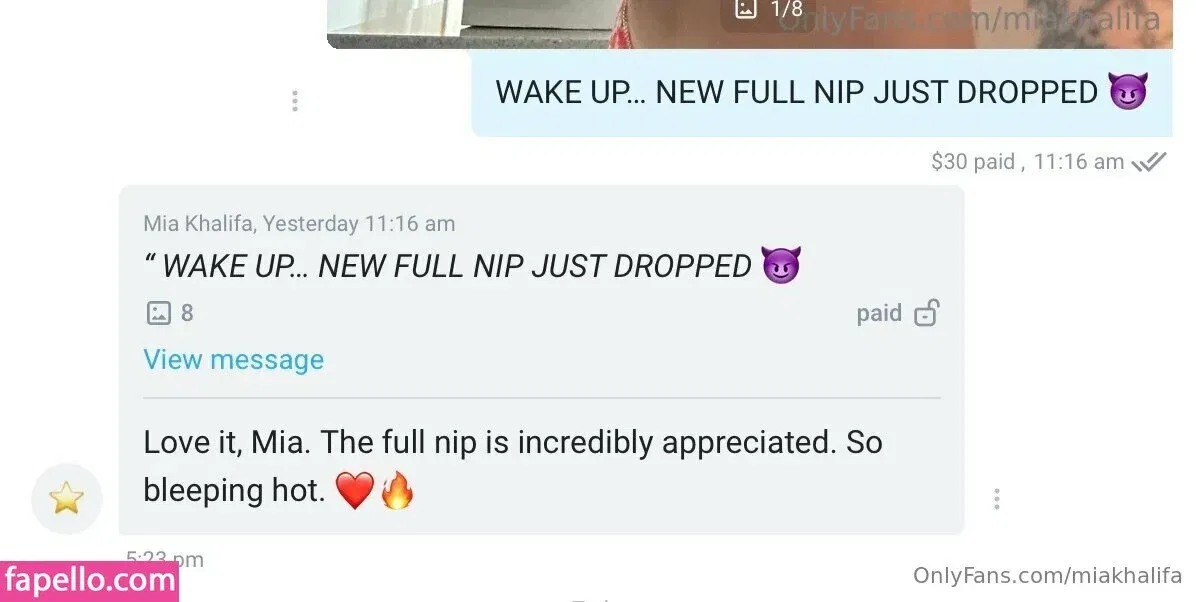Viewport: 1196px width, 602px height.
Task: Click the paid label in the quoted message
Action: coord(879,313)
